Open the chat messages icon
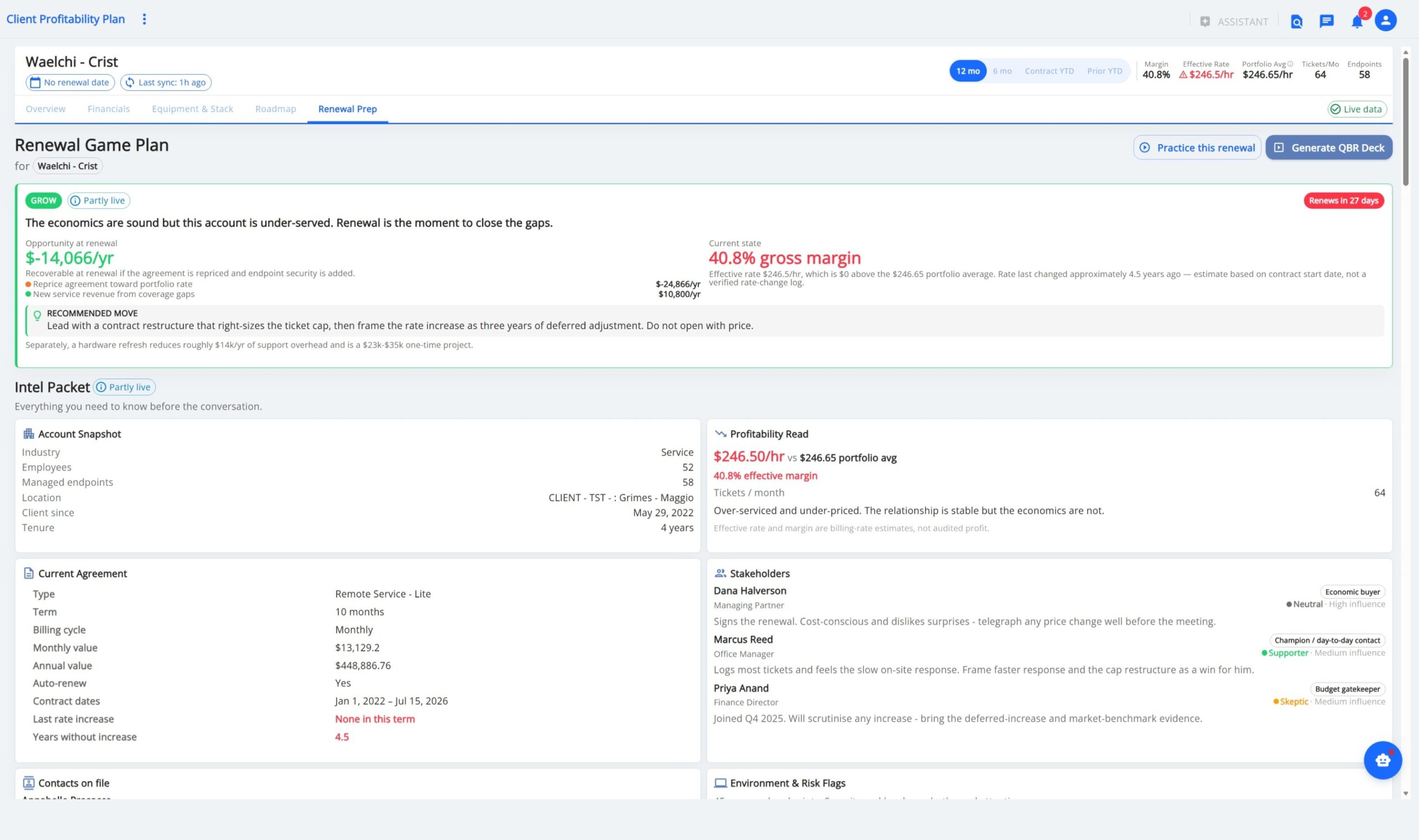Viewport: 1419px width, 840px height. tap(1326, 22)
